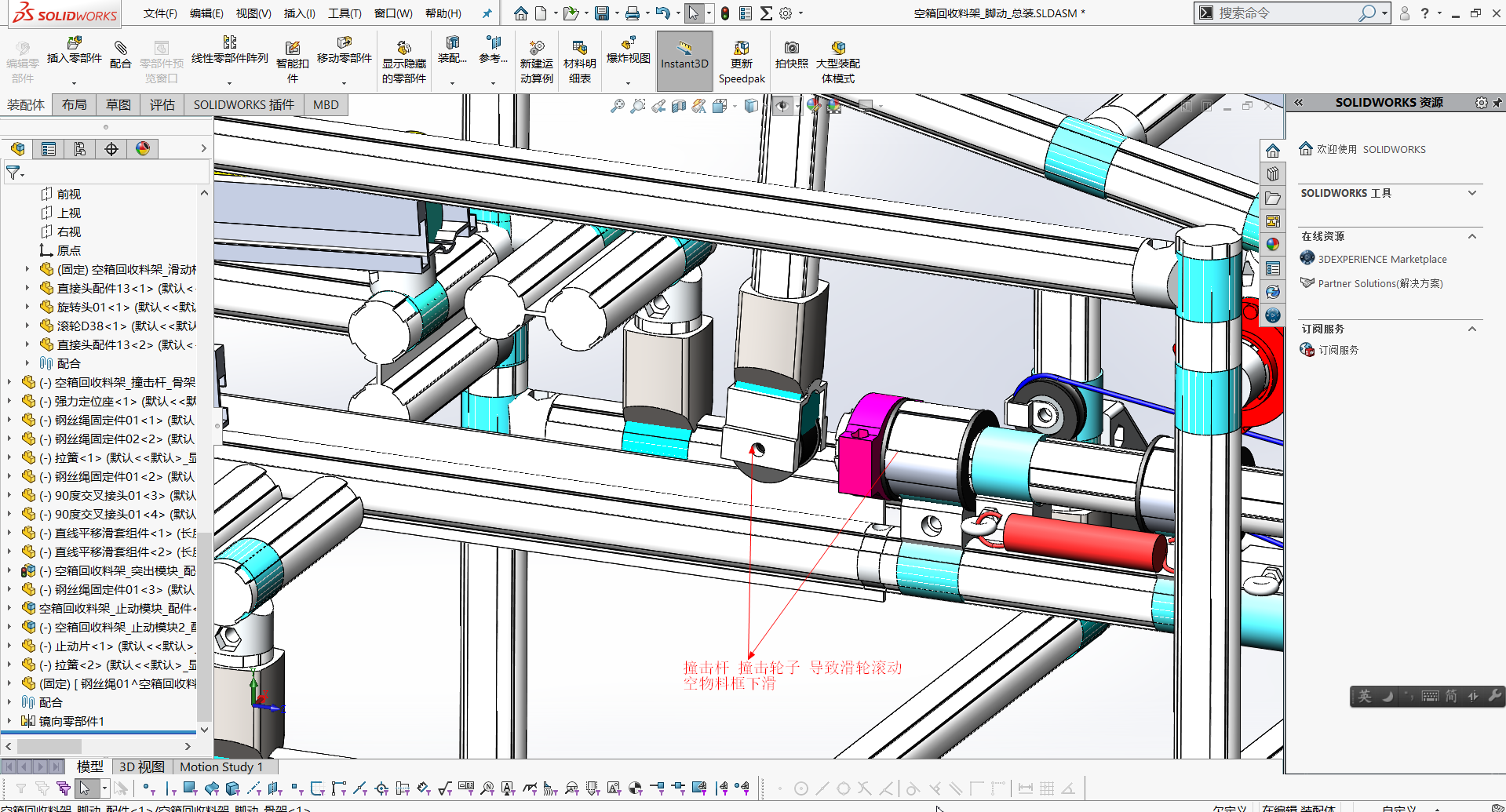Open the 文件(F) menu

click(160, 13)
